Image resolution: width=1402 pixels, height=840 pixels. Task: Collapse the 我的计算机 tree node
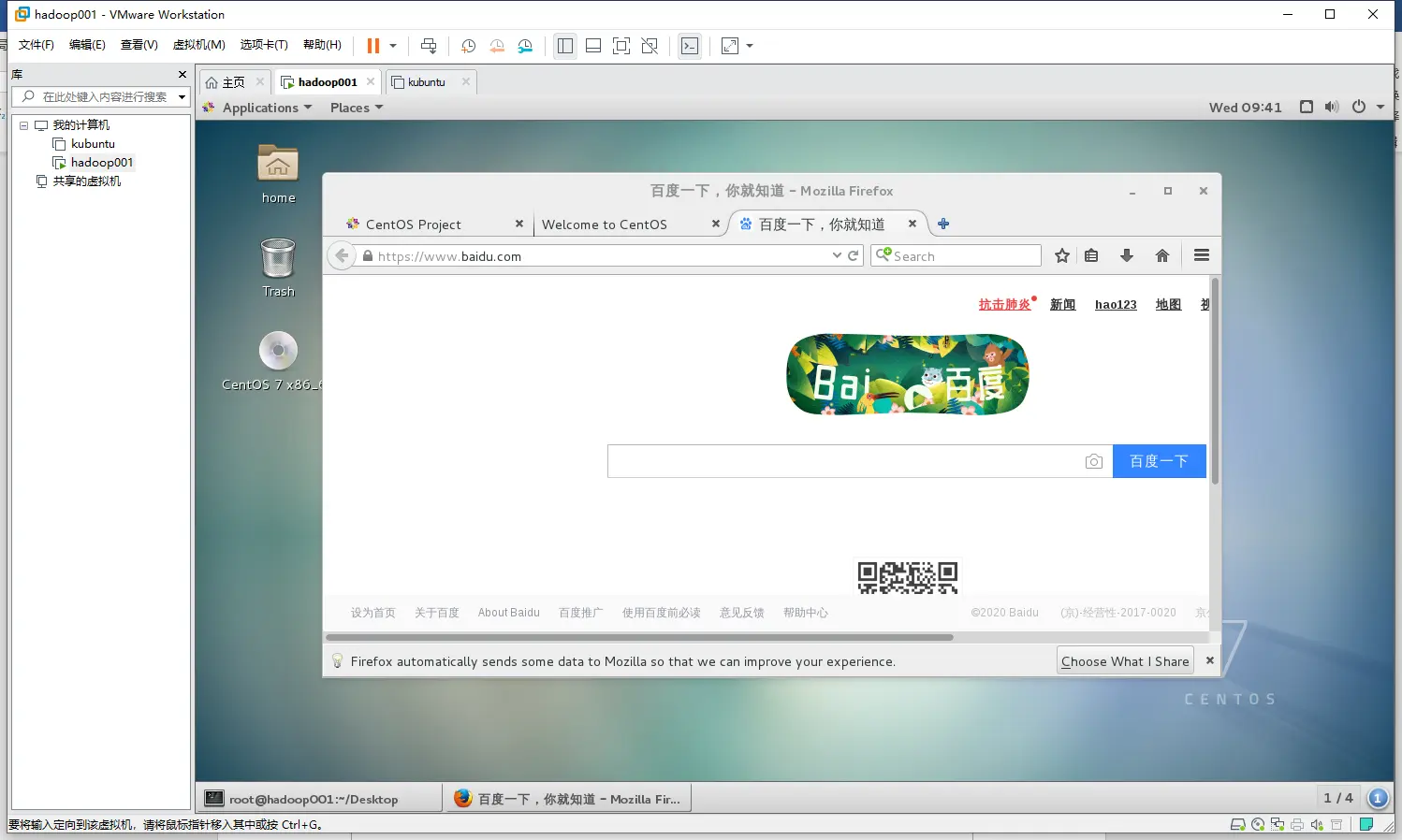click(24, 125)
